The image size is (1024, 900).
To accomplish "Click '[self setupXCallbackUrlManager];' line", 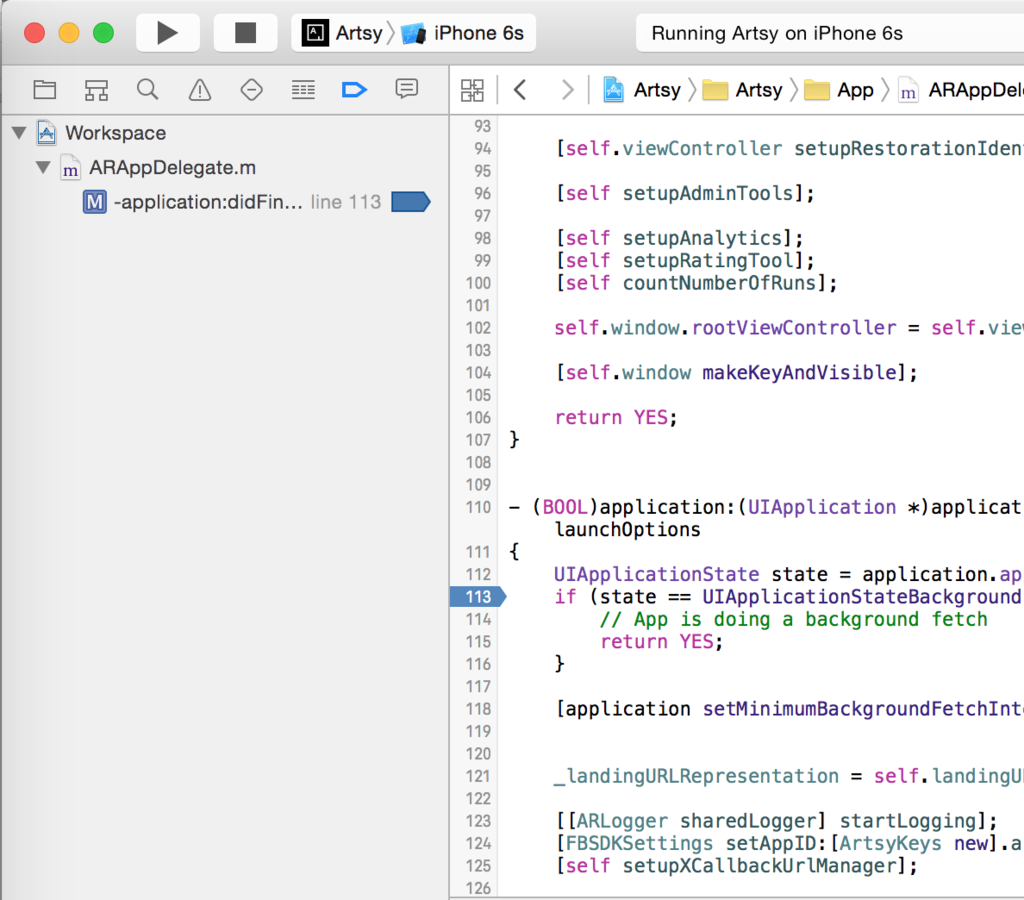I will click(737, 866).
